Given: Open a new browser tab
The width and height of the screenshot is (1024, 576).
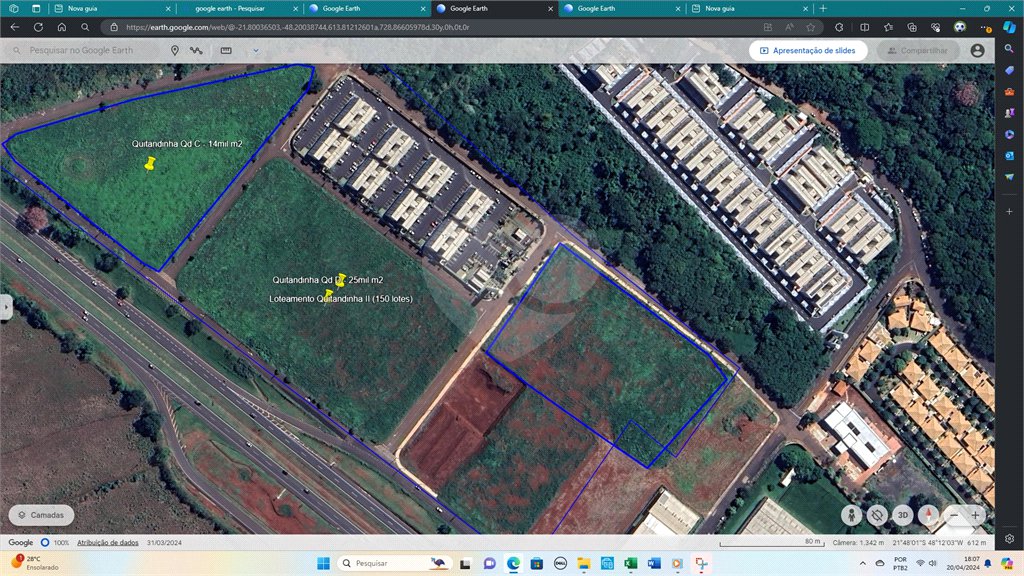Looking at the screenshot, I should tap(823, 8).
